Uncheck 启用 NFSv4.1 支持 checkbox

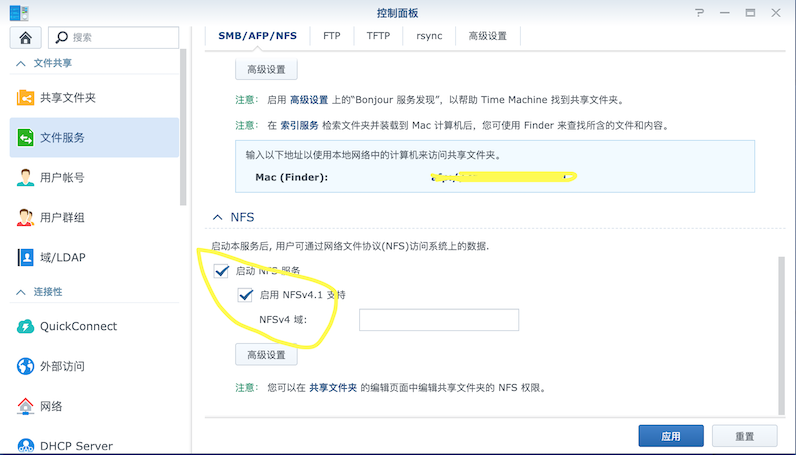click(x=245, y=295)
